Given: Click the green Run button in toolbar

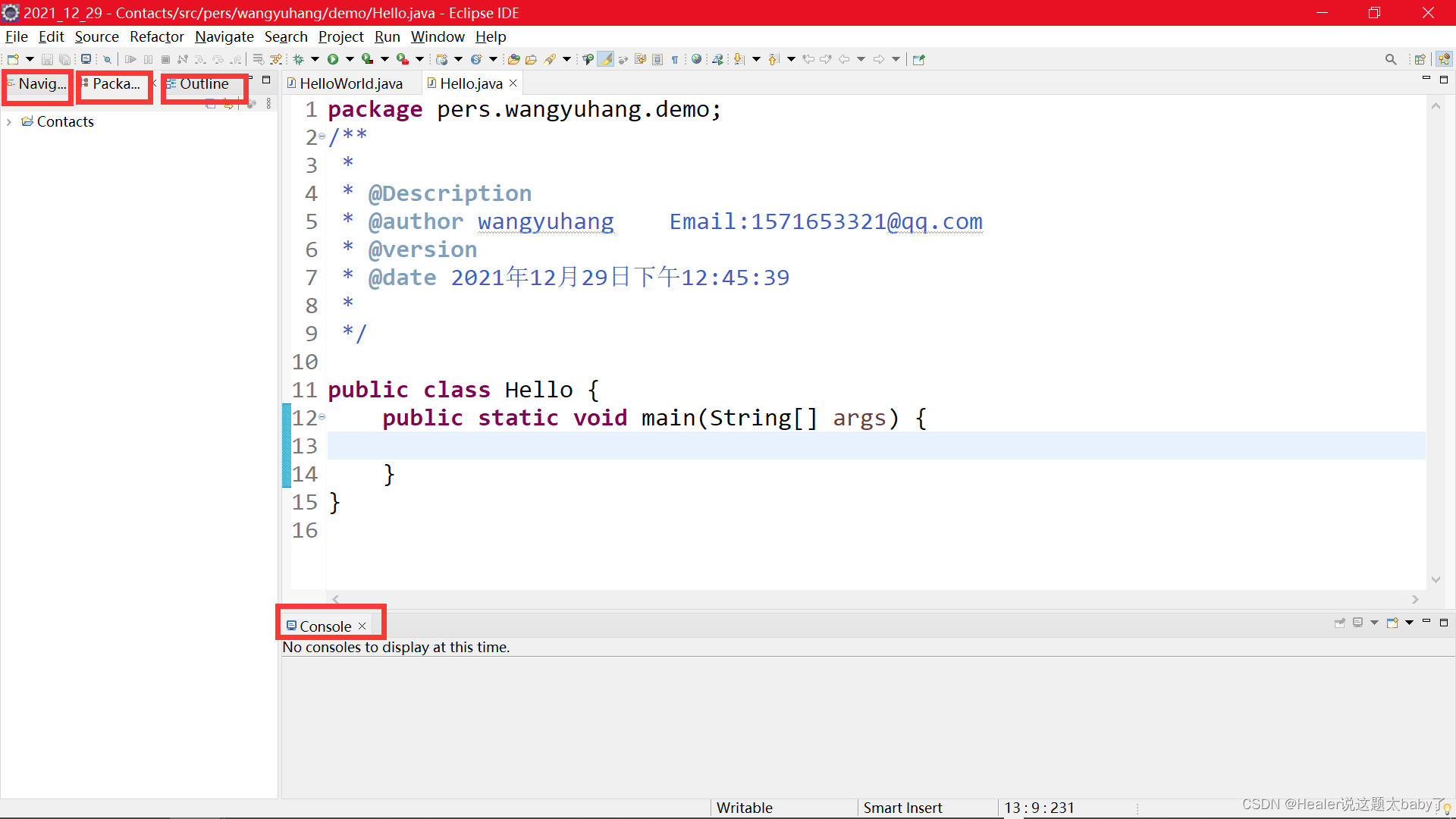Looking at the screenshot, I should tap(332, 59).
